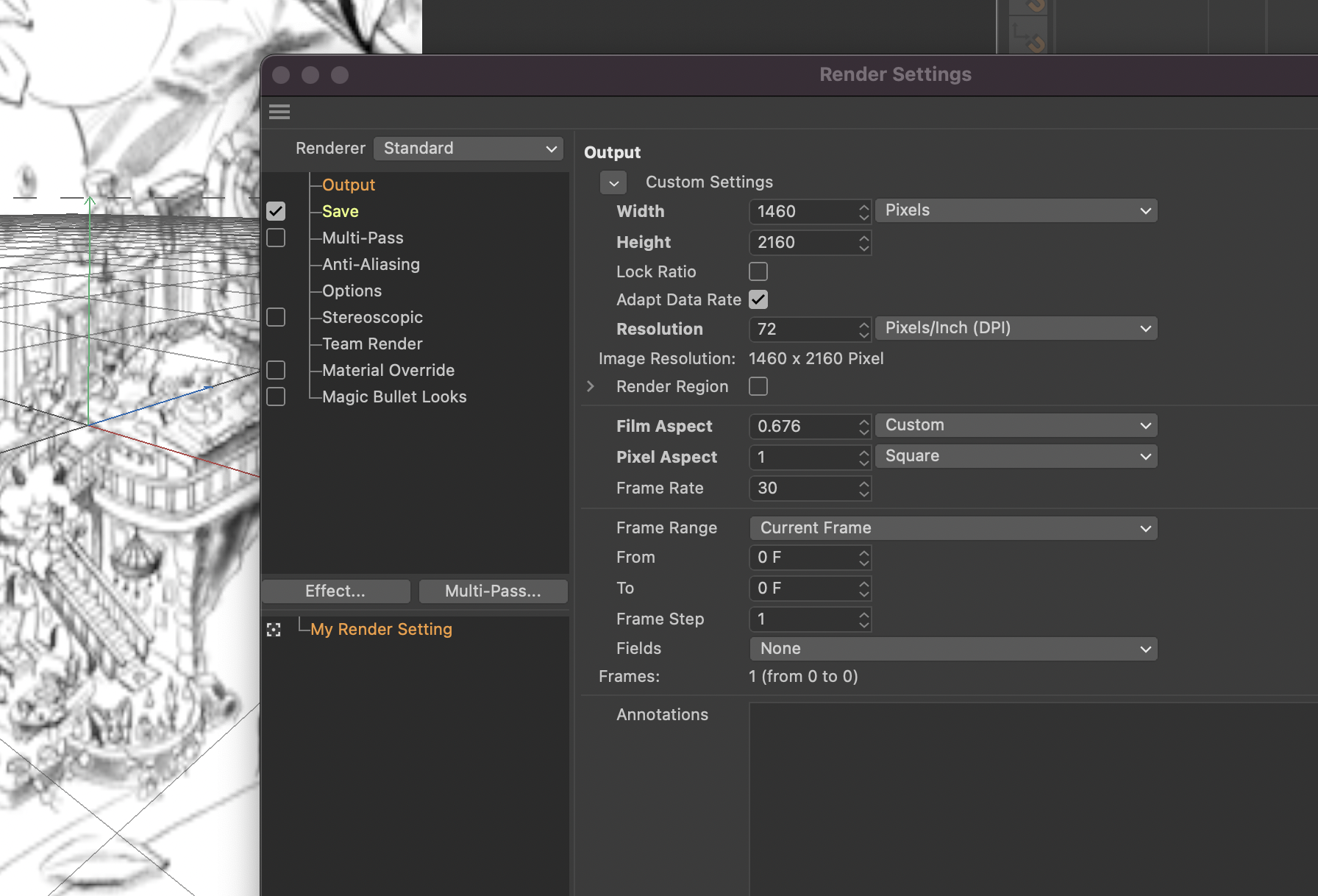Screen dimensions: 1318x896
Task: Click the Height stepper arrows
Action: 864,243
